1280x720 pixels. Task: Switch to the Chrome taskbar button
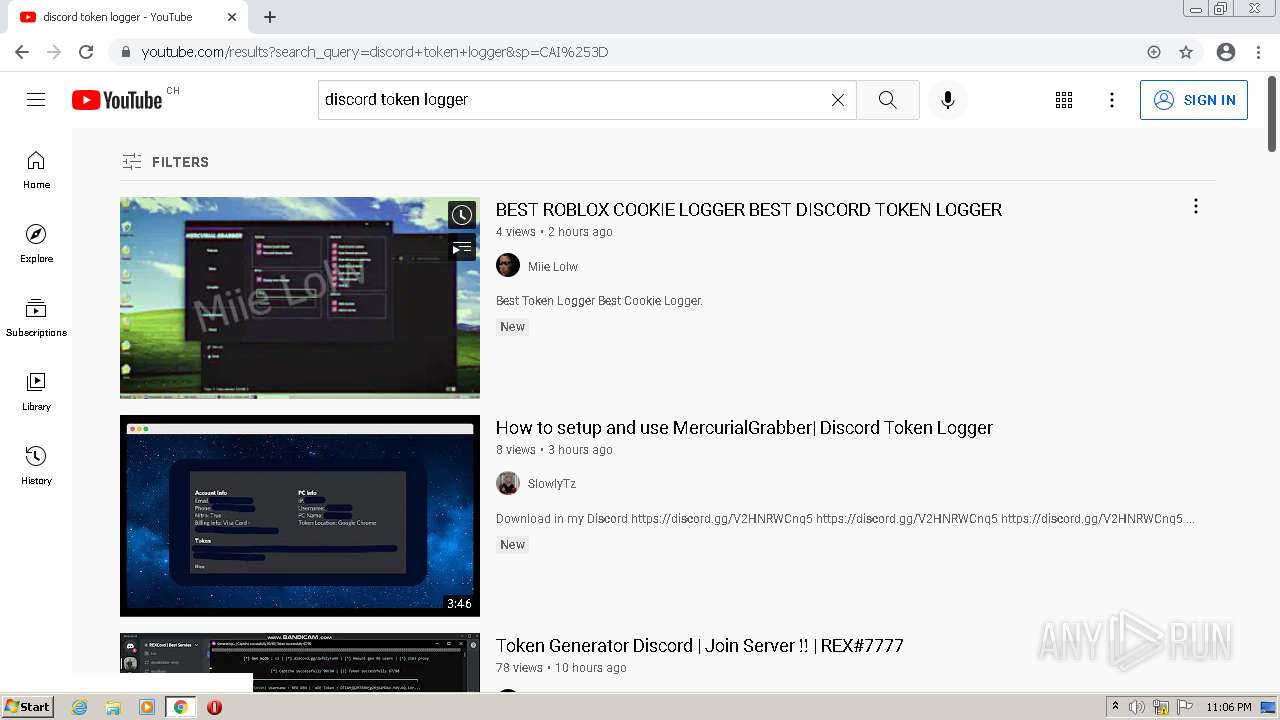click(180, 707)
